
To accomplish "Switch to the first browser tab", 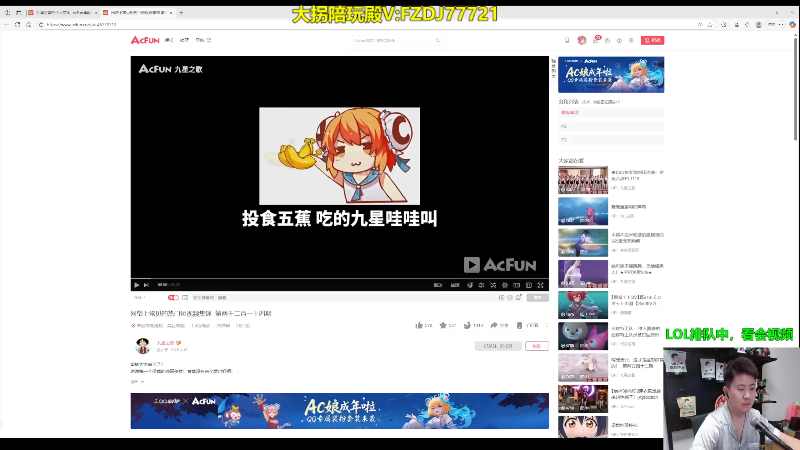I will (x=61, y=12).
